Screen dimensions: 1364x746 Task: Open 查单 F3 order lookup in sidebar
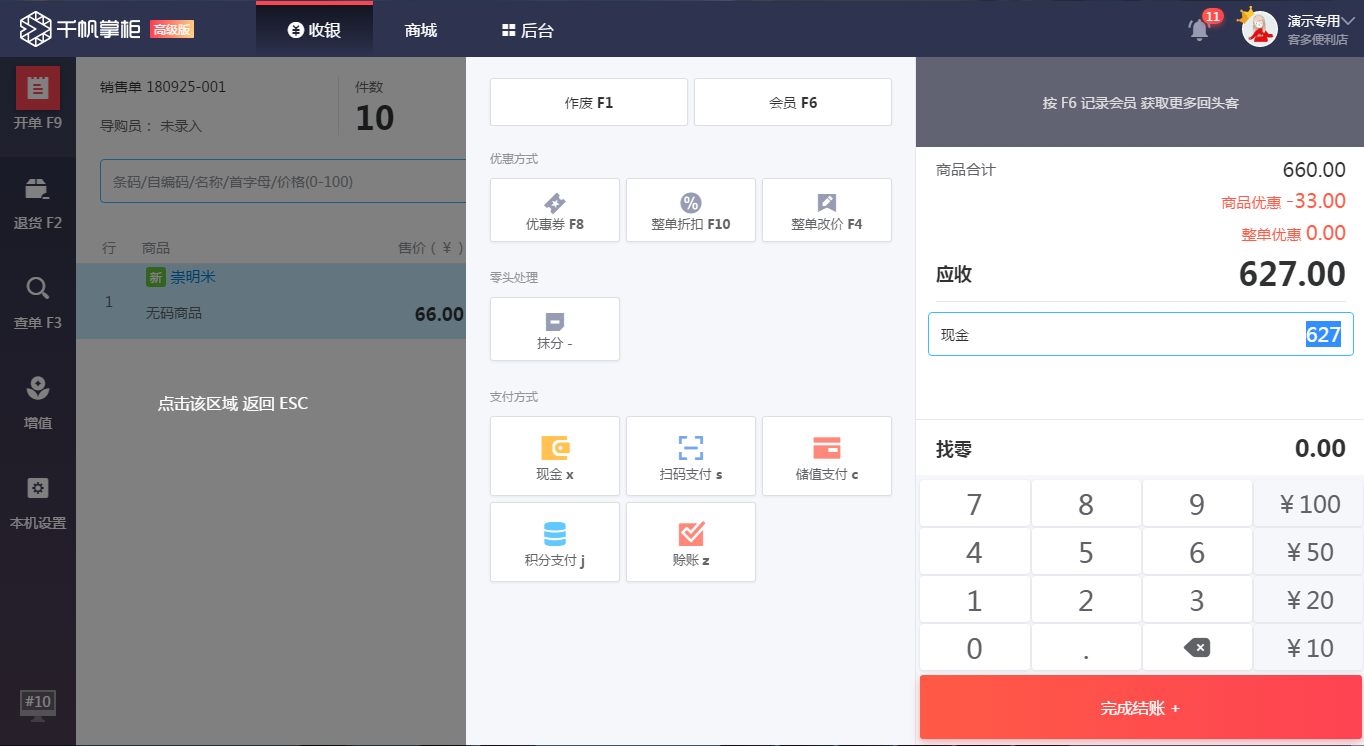tap(37, 300)
